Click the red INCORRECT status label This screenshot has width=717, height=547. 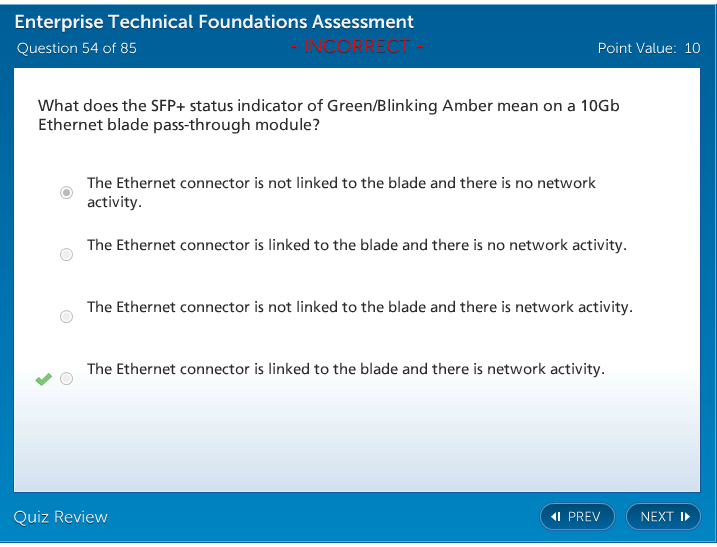coord(357,46)
